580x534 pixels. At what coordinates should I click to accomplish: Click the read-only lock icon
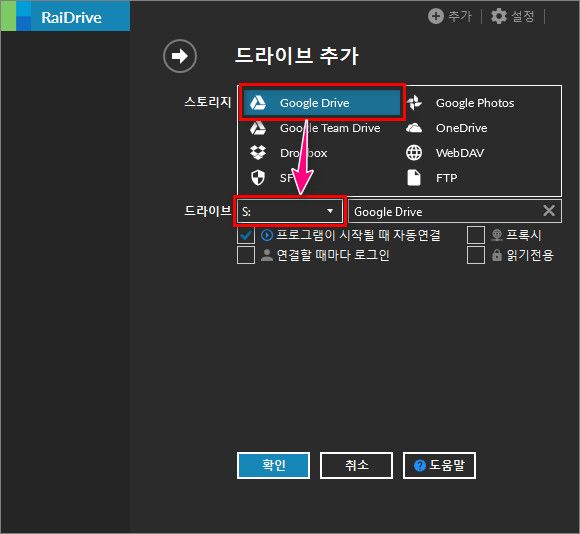[497, 255]
